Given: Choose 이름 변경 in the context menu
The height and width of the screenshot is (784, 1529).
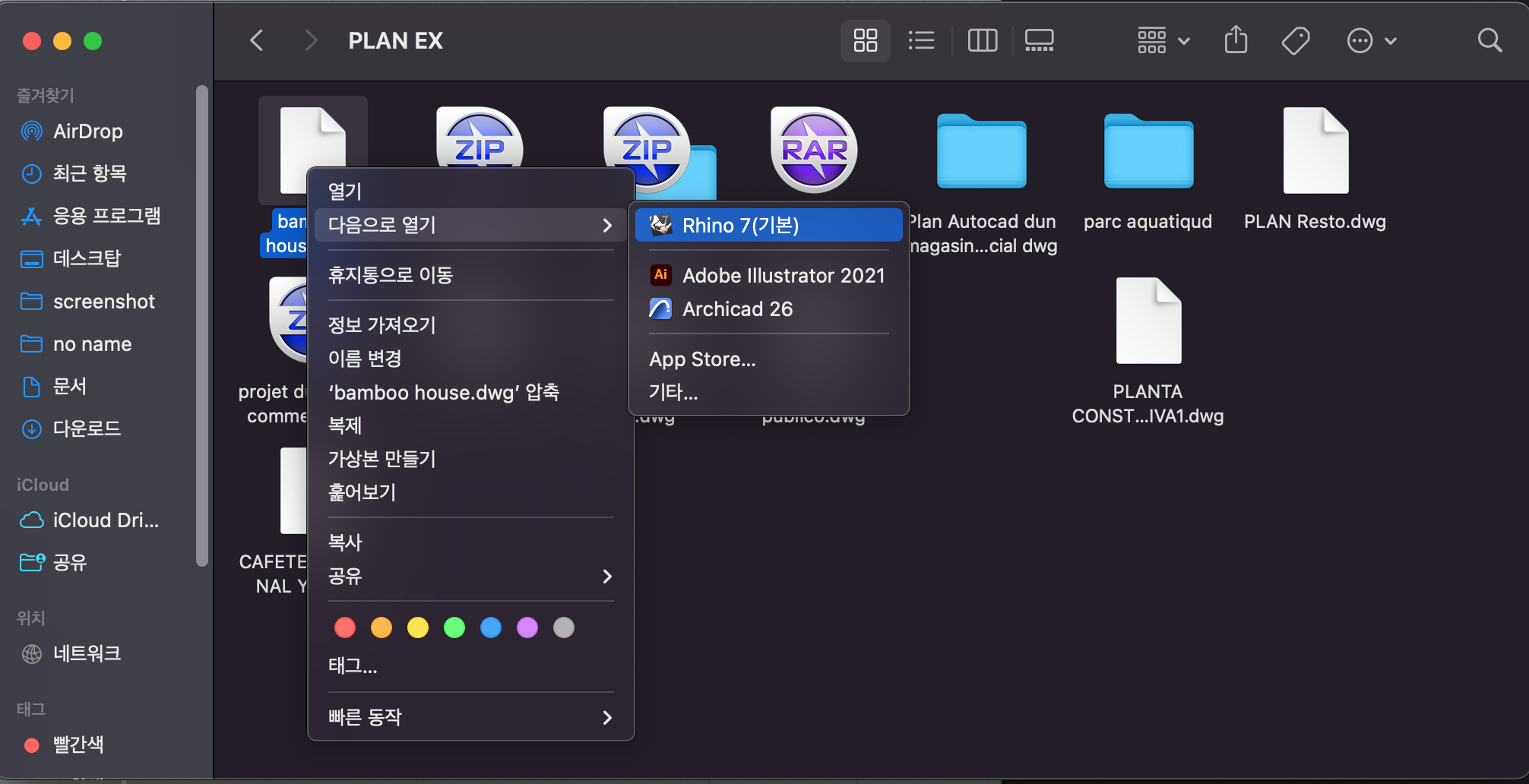Looking at the screenshot, I should 471,359.
